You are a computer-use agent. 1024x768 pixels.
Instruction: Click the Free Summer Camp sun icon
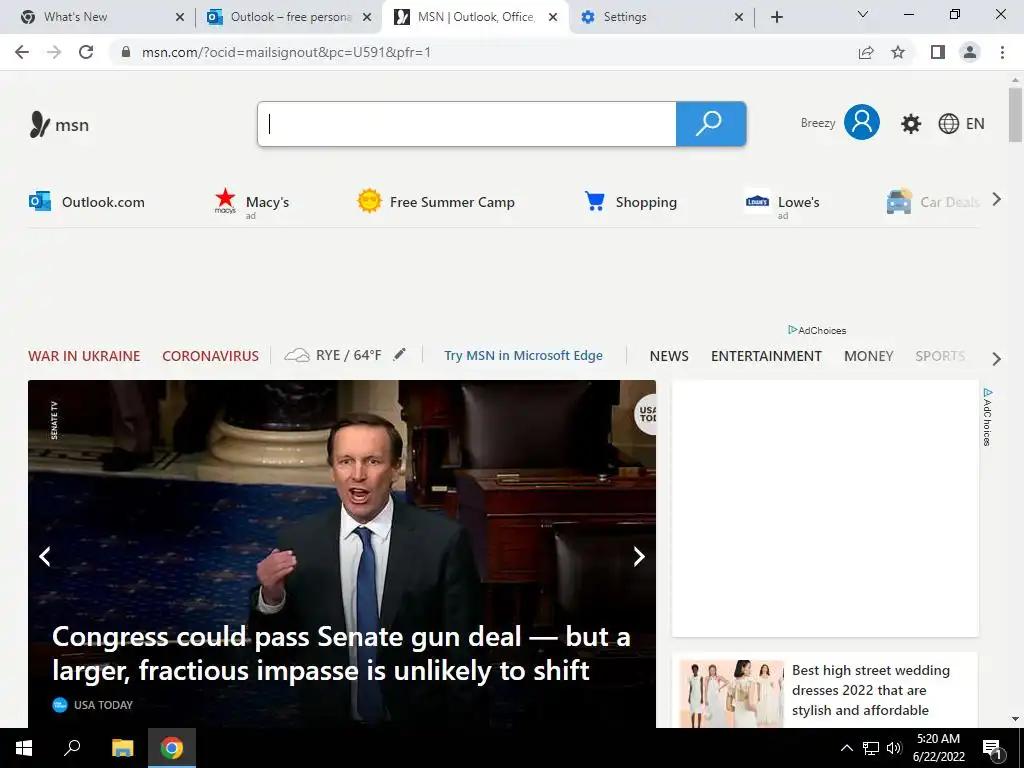369,200
